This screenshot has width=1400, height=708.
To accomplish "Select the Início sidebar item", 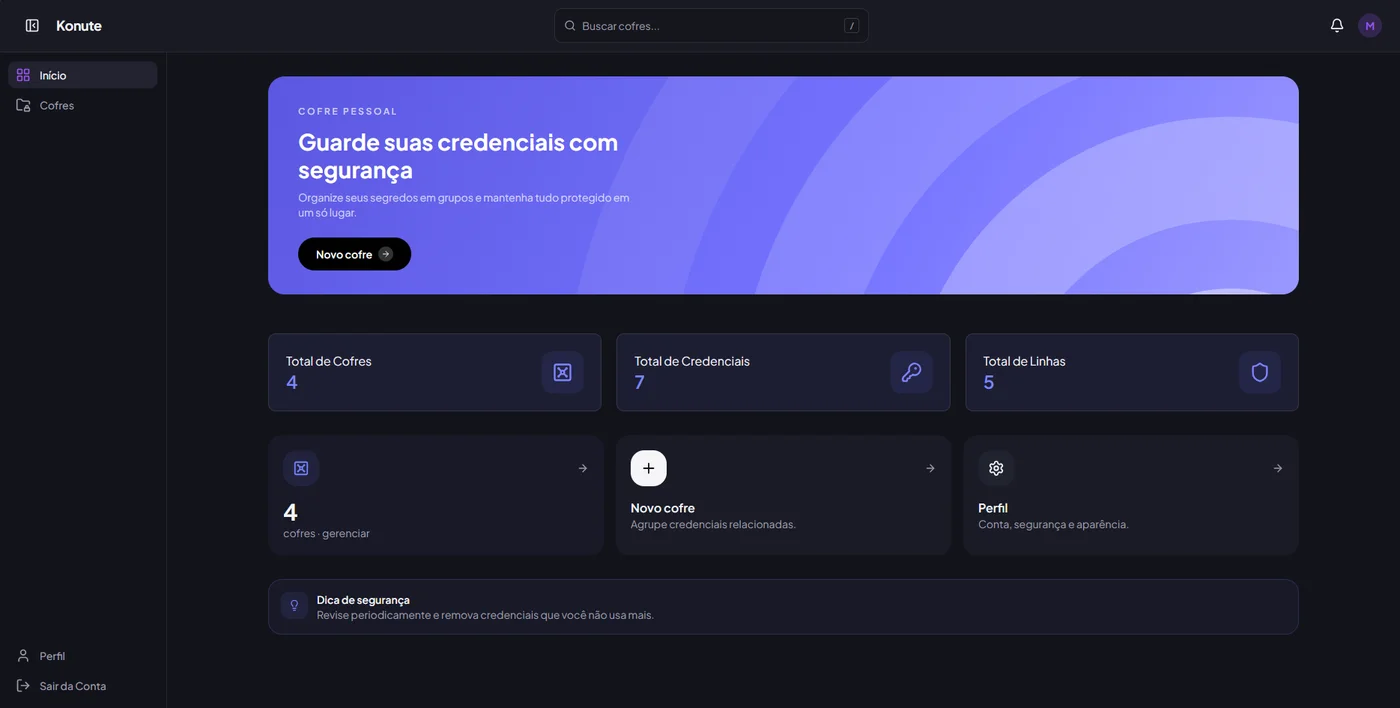I will click(x=83, y=75).
